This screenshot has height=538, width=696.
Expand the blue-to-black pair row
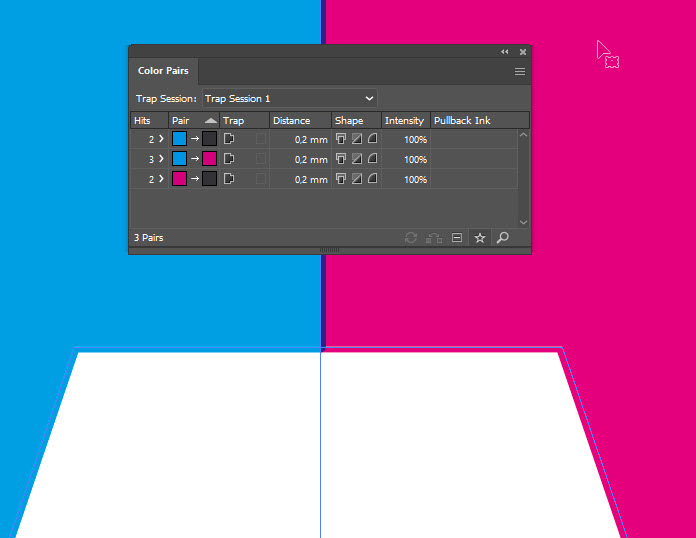click(x=162, y=139)
